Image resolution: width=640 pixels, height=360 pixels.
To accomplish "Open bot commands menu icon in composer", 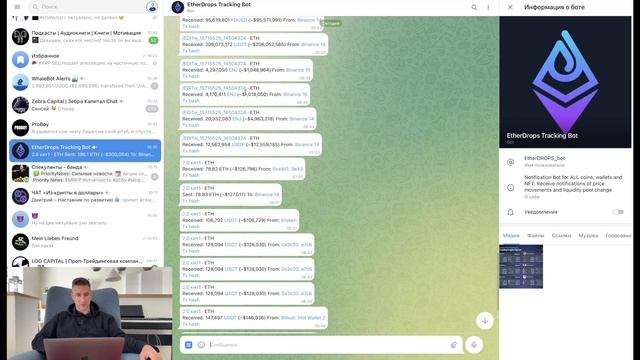I will [189, 345].
